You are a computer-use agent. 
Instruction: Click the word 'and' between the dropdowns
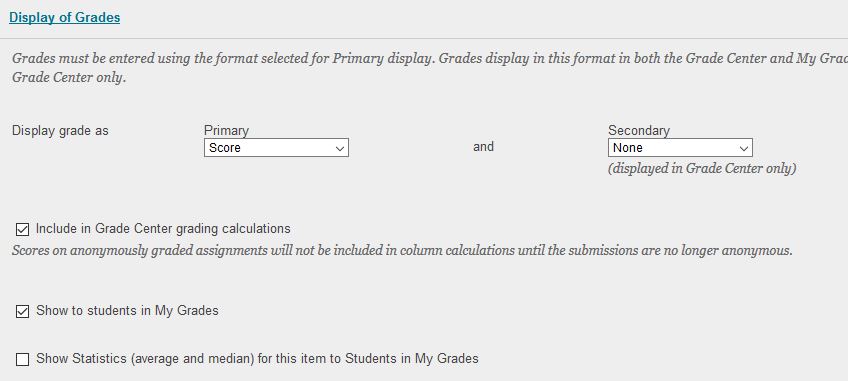point(483,147)
